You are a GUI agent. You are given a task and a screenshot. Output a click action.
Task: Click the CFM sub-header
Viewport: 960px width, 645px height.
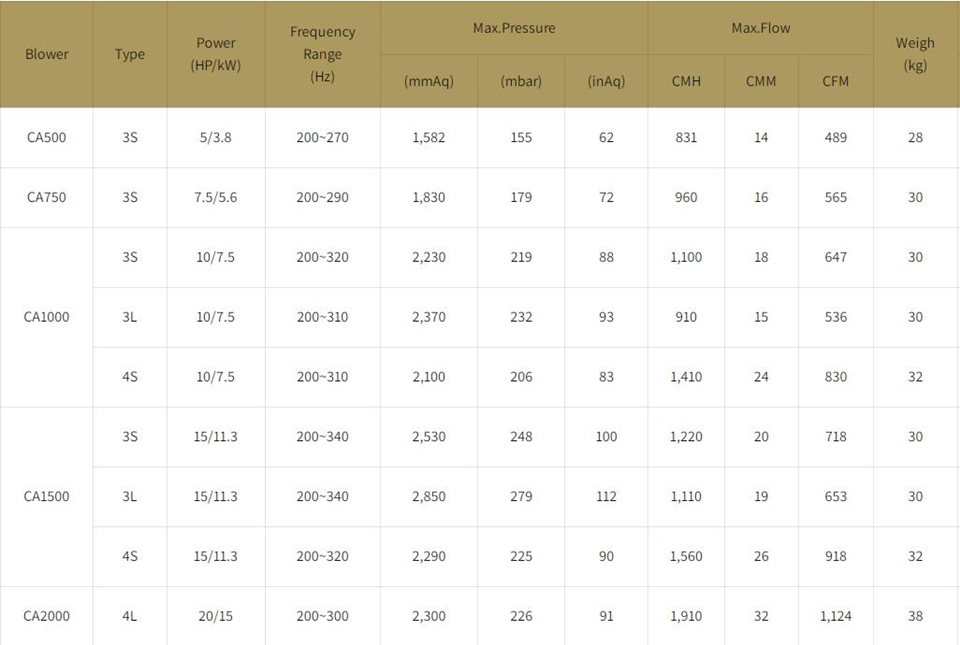(835, 81)
